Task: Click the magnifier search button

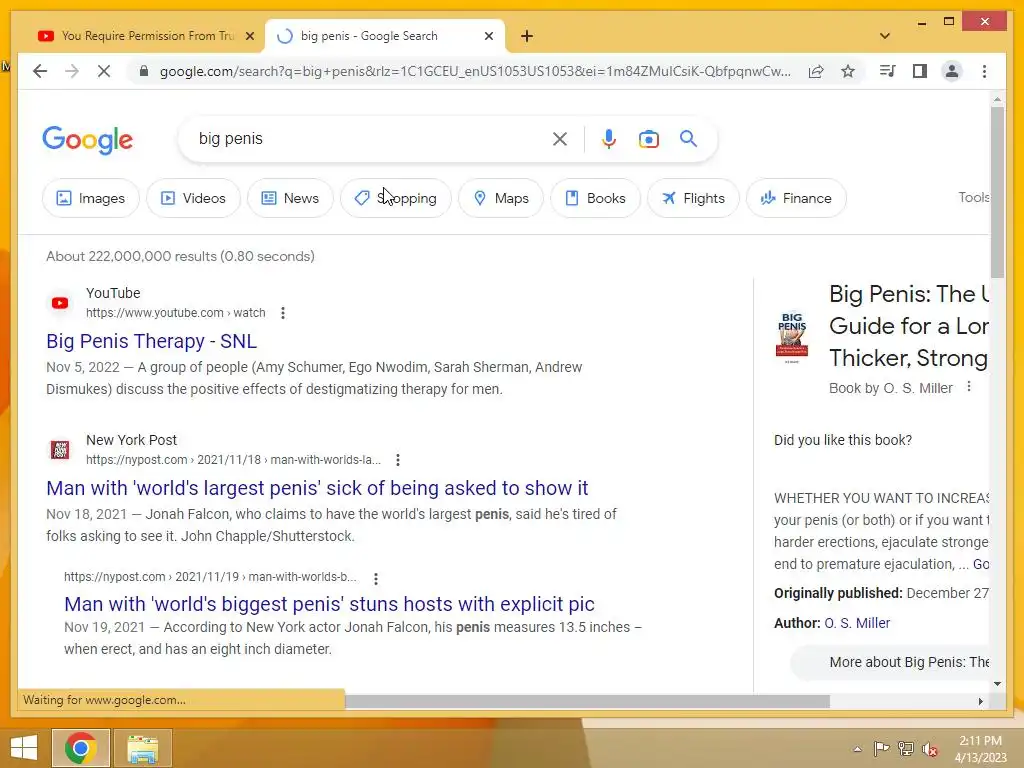Action: (688, 138)
